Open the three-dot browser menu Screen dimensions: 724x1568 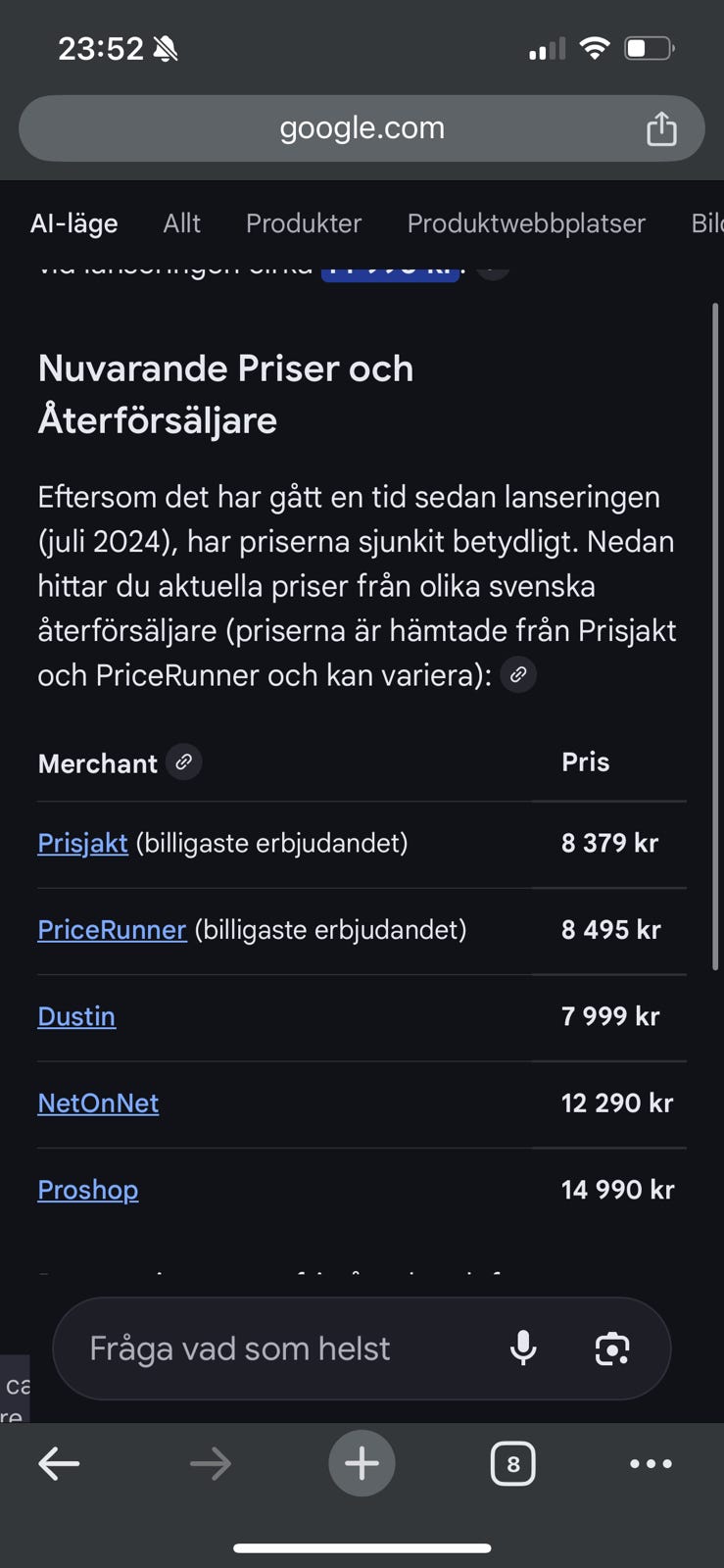pos(651,1464)
